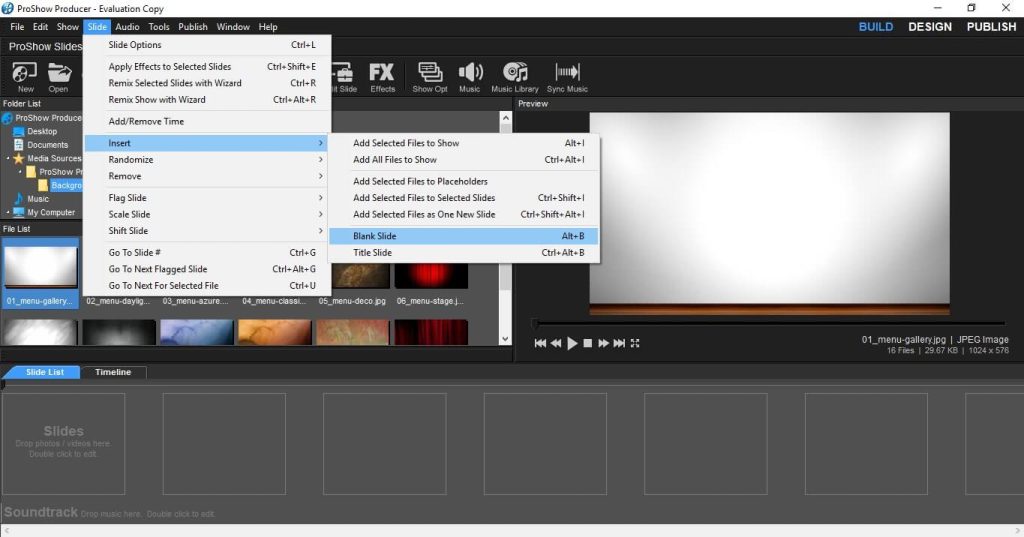
Task: Click the New show toolbar icon
Action: [x=25, y=75]
